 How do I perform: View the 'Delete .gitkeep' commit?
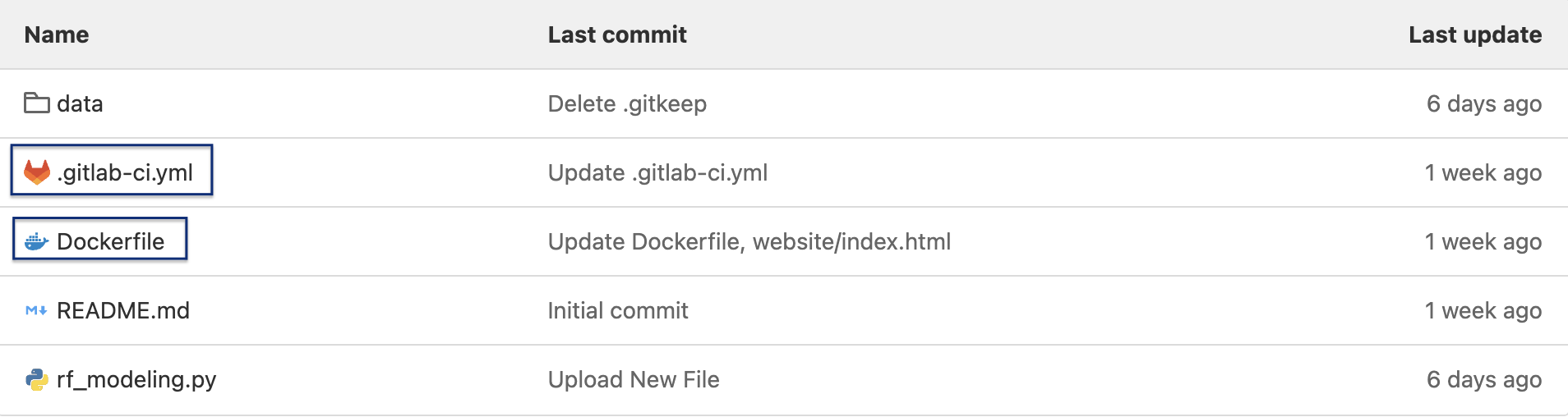point(627,103)
